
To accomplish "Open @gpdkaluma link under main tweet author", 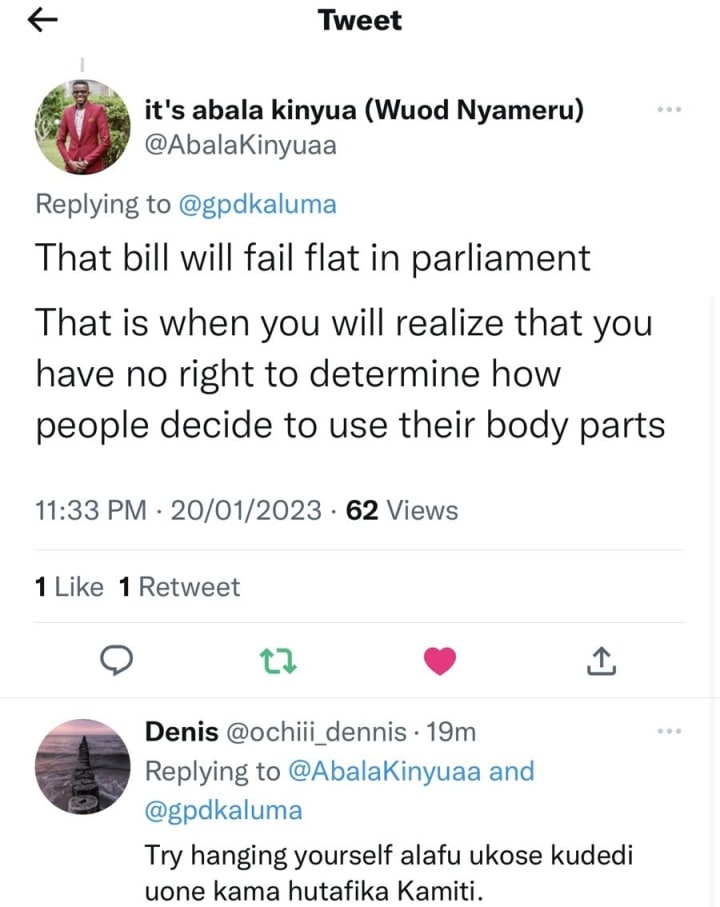I will pyautogui.click(x=257, y=205).
